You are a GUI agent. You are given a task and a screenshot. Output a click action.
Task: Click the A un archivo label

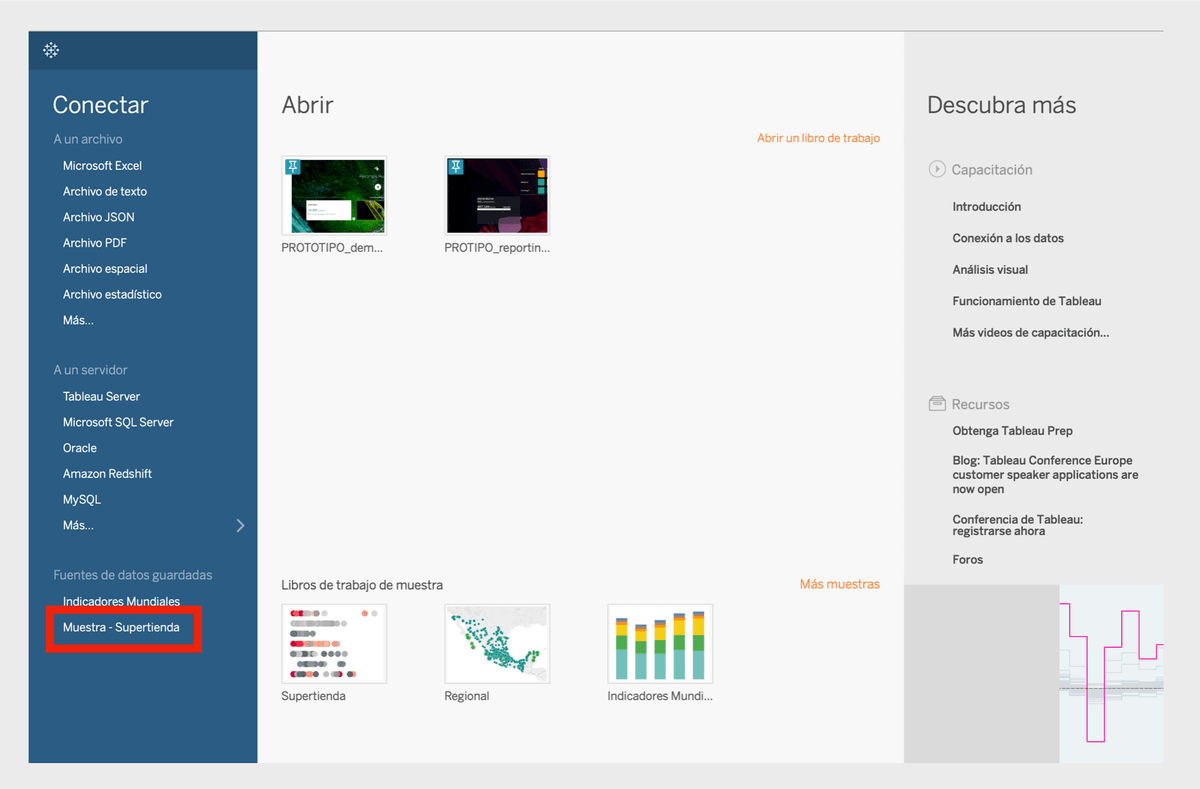[x=88, y=140]
